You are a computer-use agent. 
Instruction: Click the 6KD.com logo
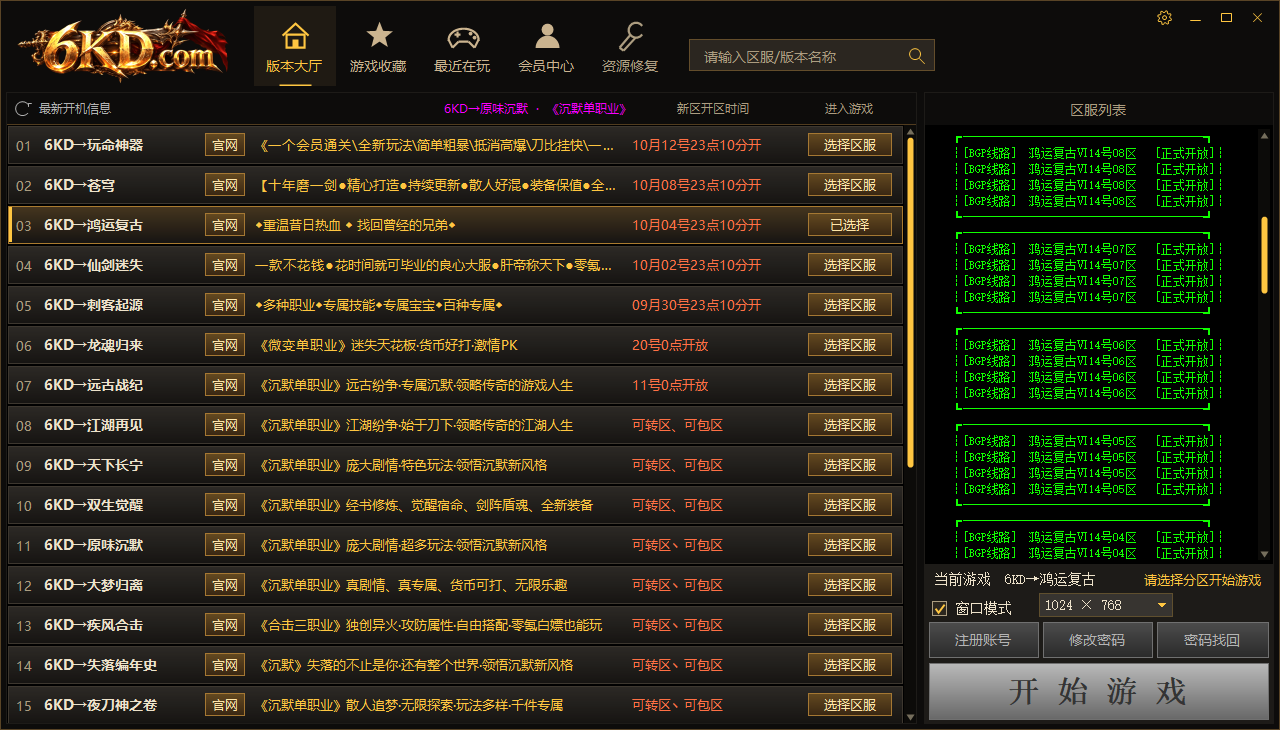coord(122,48)
